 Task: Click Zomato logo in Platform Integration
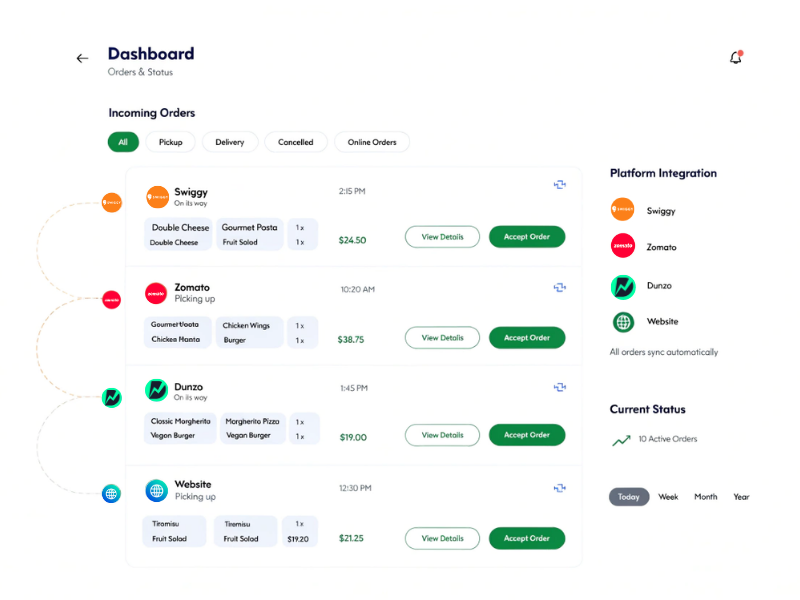[x=623, y=246]
